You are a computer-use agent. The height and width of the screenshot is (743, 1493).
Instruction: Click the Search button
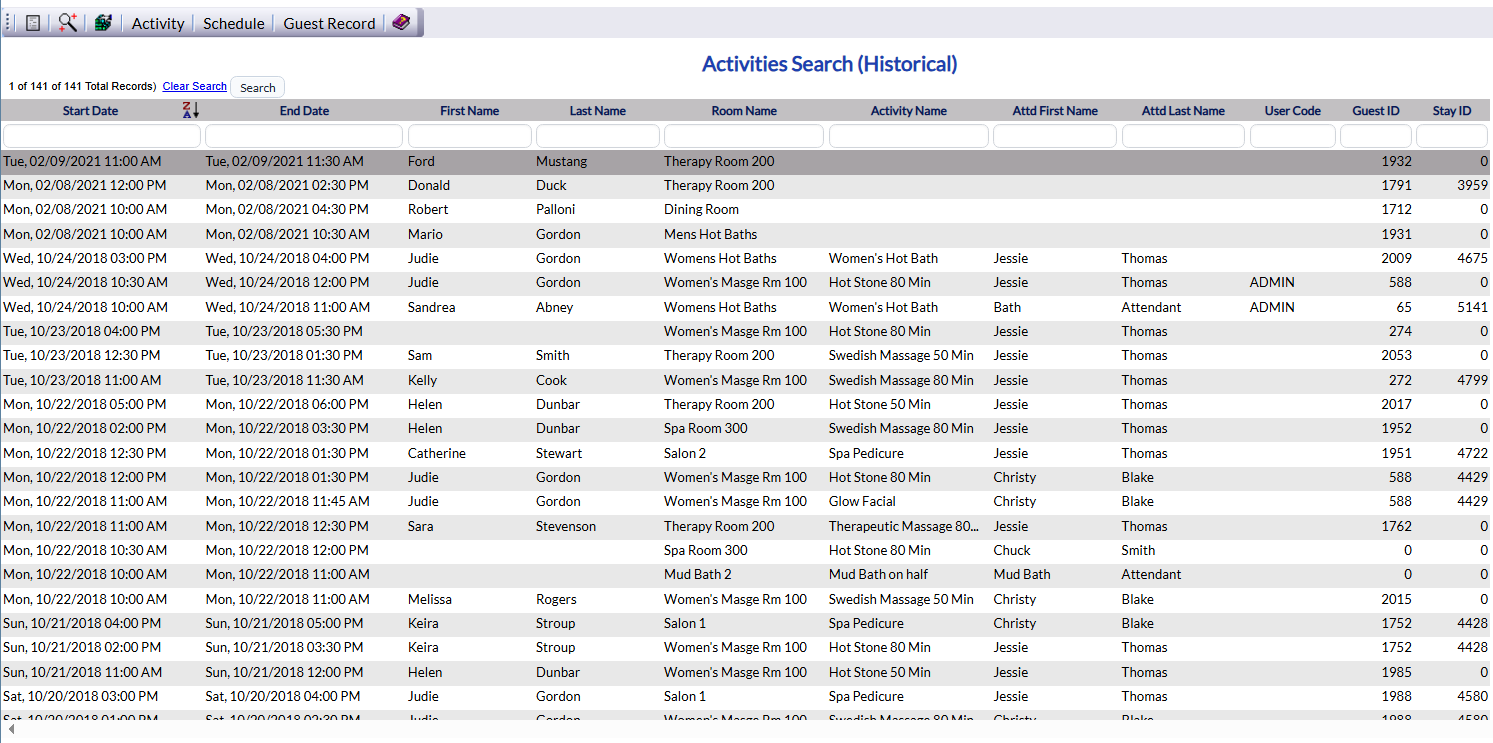(257, 88)
